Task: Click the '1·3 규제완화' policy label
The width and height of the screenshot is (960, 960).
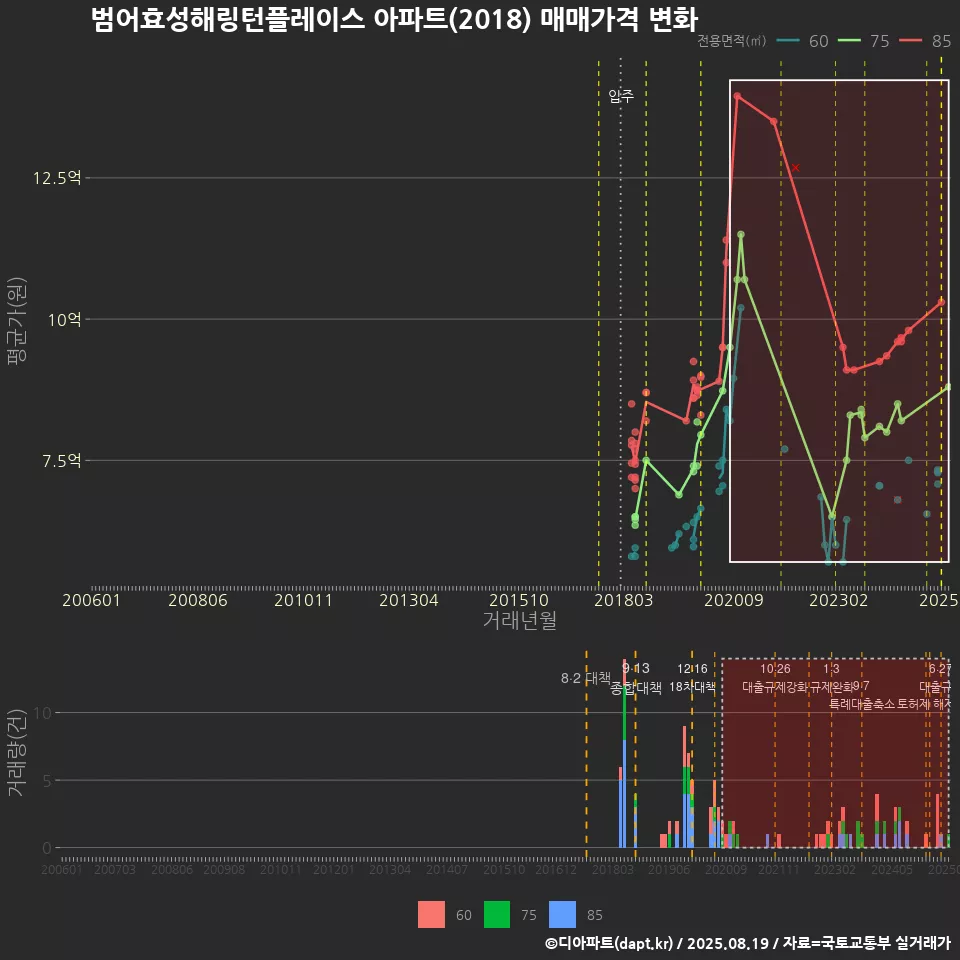Action: tap(831, 678)
